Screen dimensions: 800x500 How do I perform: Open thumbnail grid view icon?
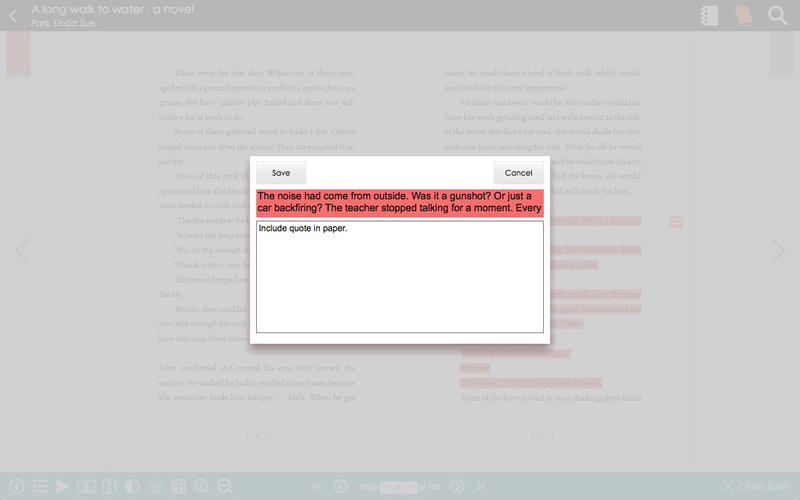(178, 486)
